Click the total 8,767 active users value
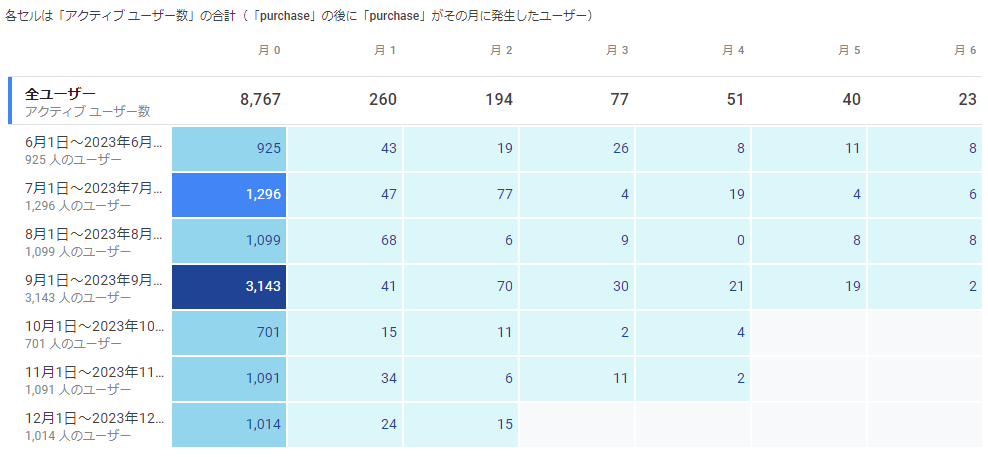Viewport: 988px width, 457px height. point(260,100)
